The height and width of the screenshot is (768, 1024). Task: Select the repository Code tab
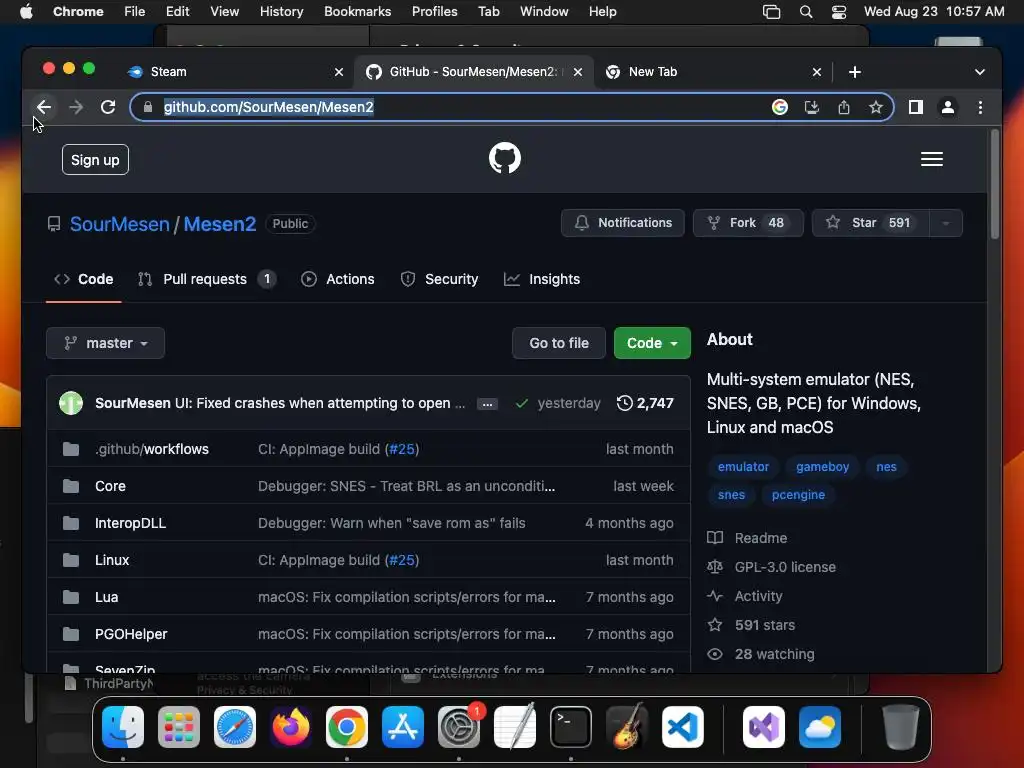[x=84, y=280]
